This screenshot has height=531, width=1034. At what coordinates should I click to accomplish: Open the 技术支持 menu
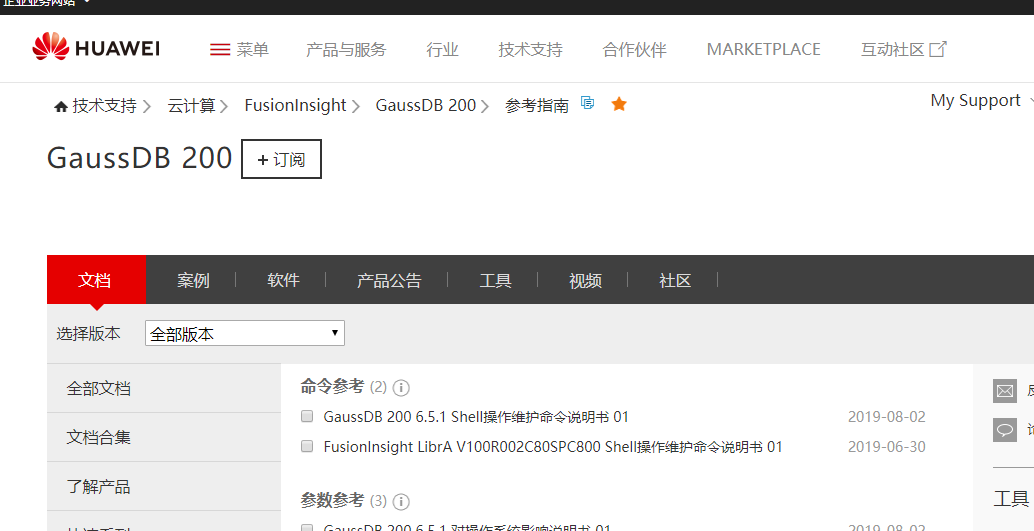coord(530,49)
